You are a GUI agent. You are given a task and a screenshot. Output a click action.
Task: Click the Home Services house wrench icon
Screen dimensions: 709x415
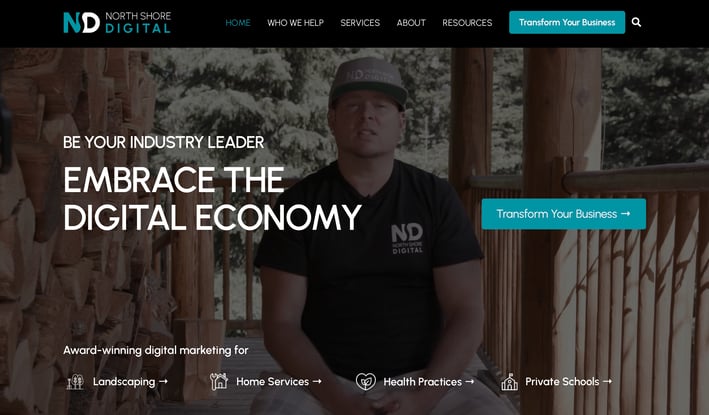point(219,382)
